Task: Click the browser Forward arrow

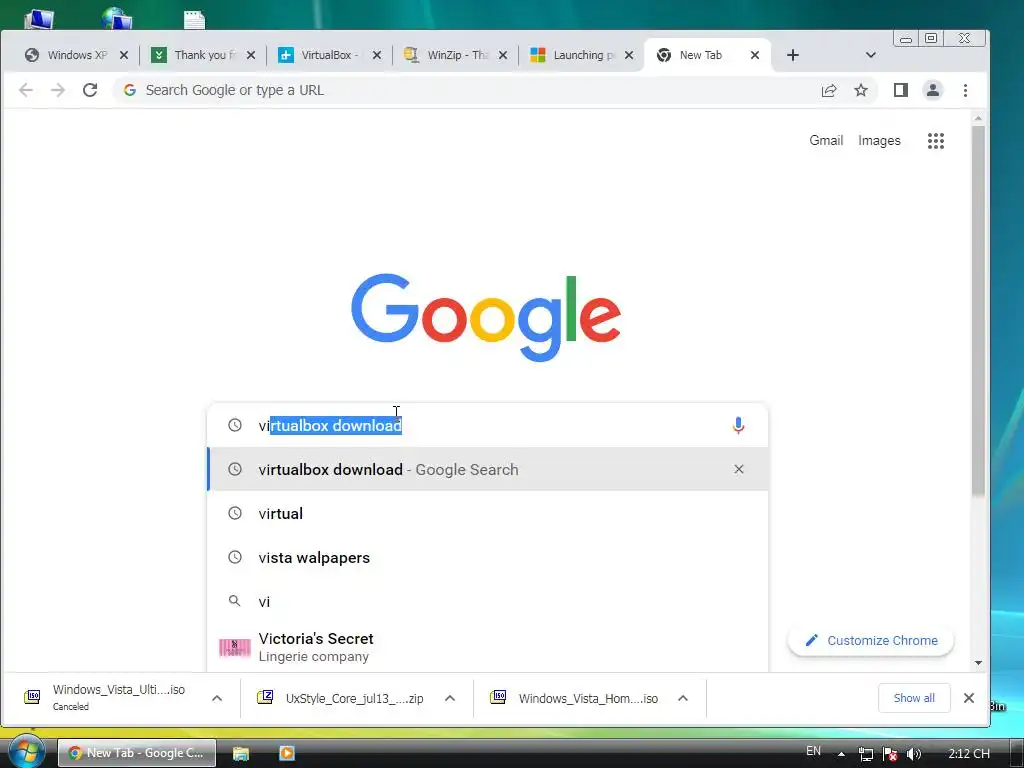Action: click(58, 90)
